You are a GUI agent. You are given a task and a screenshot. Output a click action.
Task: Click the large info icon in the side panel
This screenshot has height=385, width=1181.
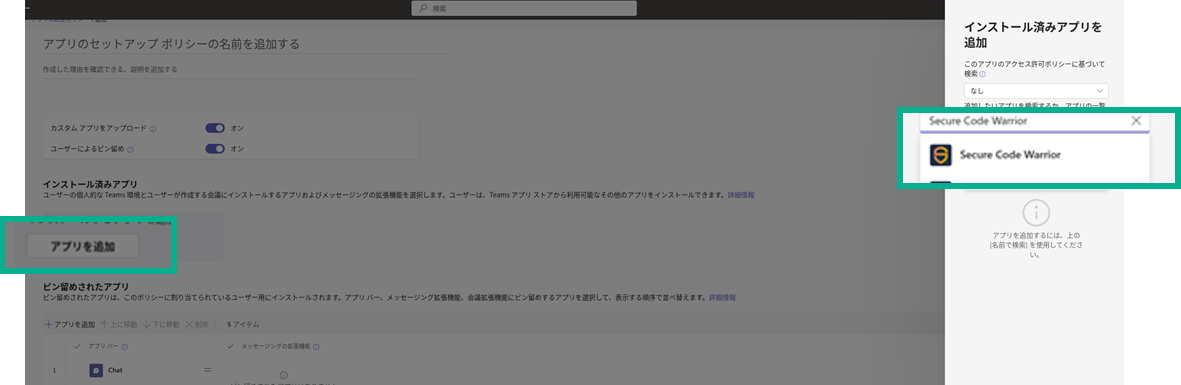coord(1036,213)
